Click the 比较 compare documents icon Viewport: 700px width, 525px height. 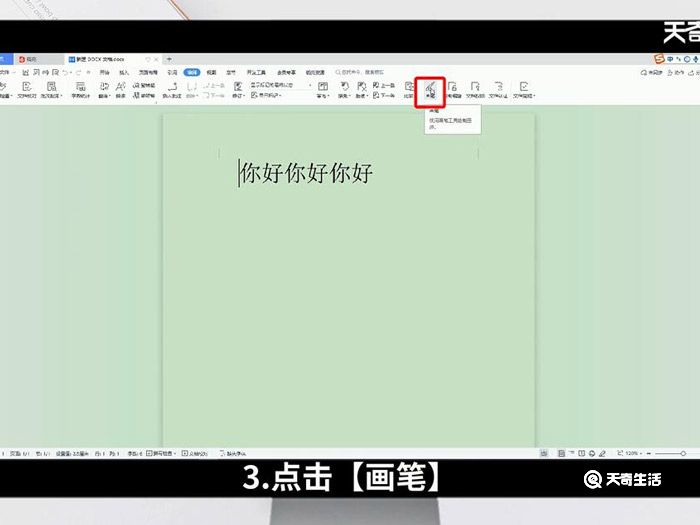[x=408, y=89]
